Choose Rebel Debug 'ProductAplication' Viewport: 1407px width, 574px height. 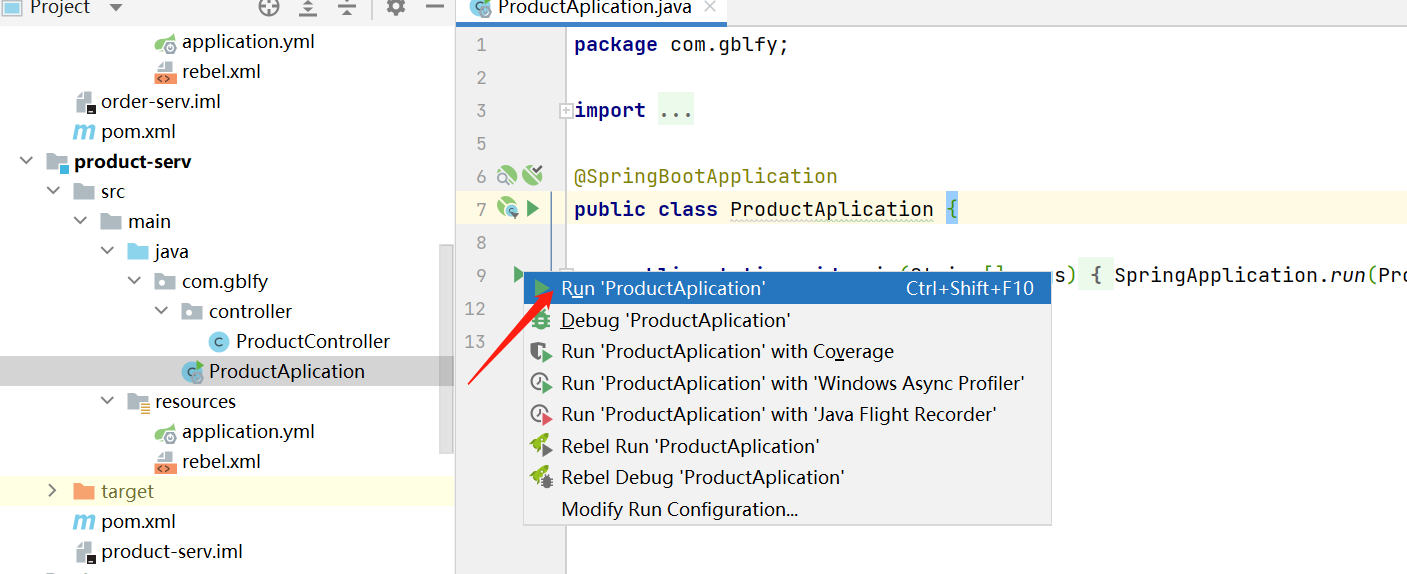[x=787, y=477]
